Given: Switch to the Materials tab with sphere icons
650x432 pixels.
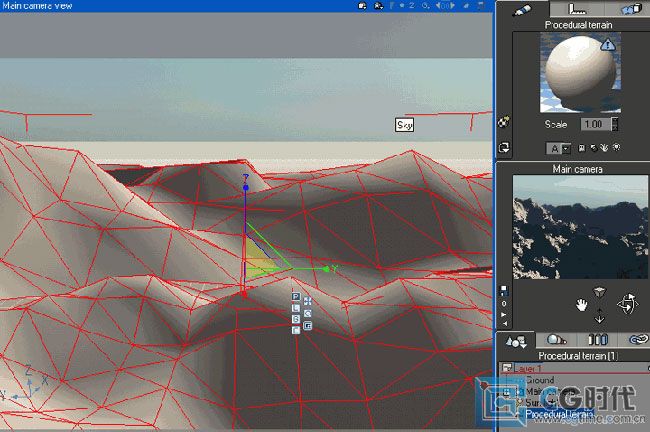Looking at the screenshot, I should click(556, 340).
